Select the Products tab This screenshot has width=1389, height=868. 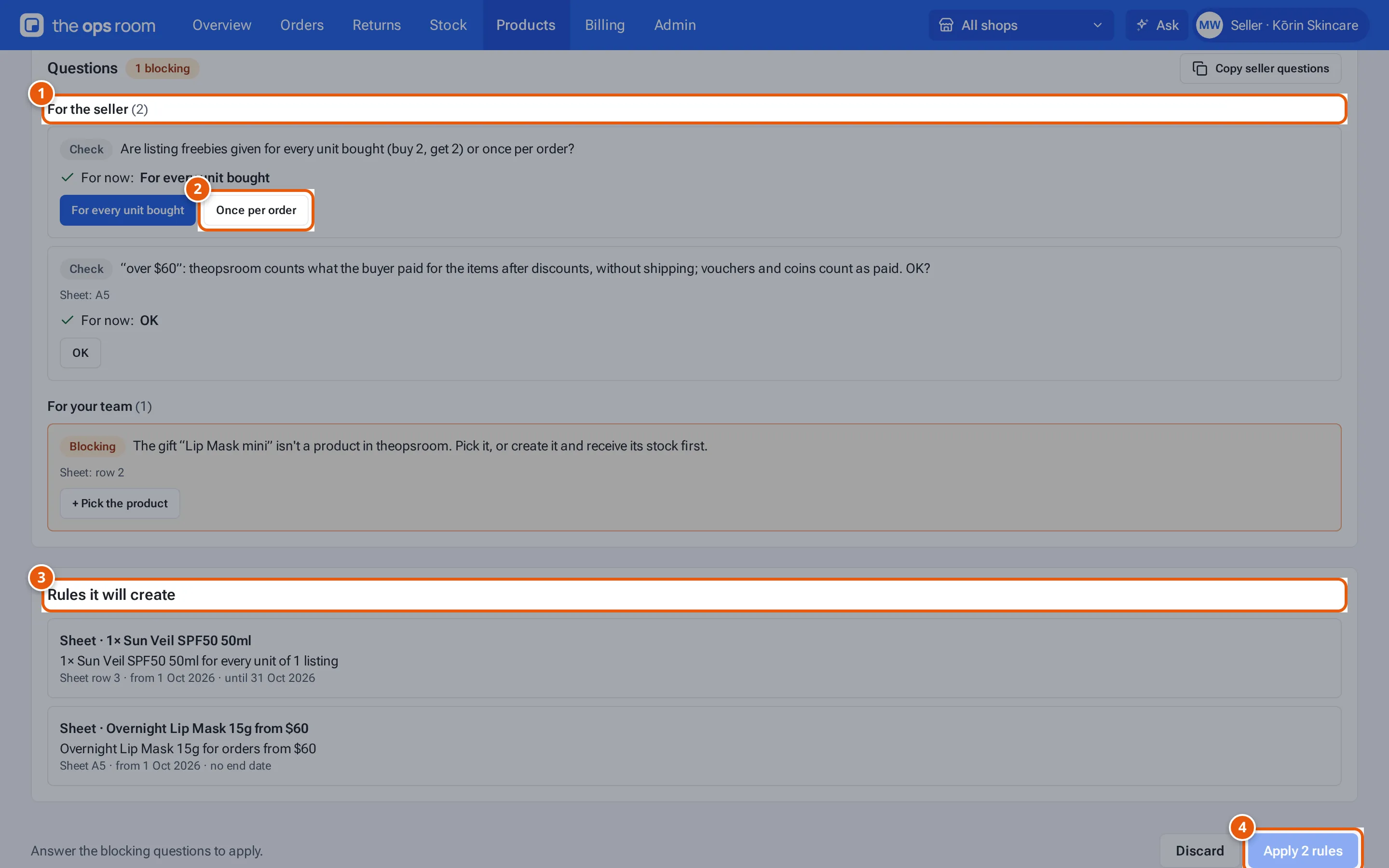coord(526,25)
